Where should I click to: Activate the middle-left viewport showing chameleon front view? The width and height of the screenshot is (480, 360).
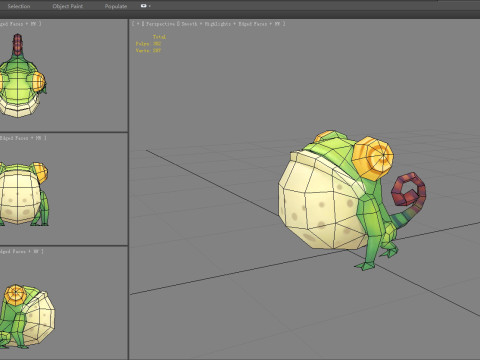64,189
